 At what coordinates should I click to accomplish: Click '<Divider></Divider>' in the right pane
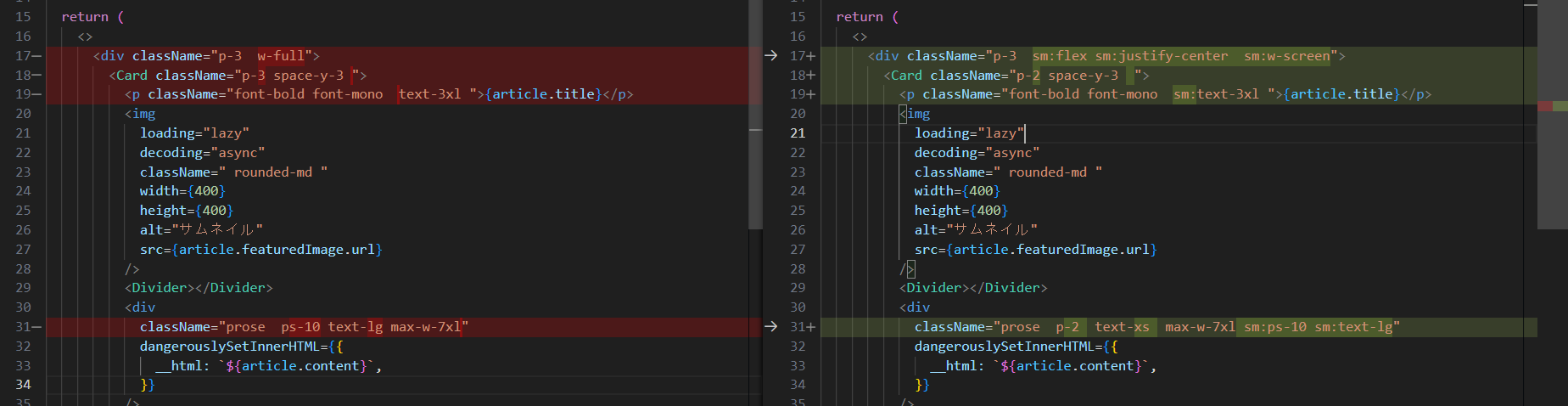[973, 288]
